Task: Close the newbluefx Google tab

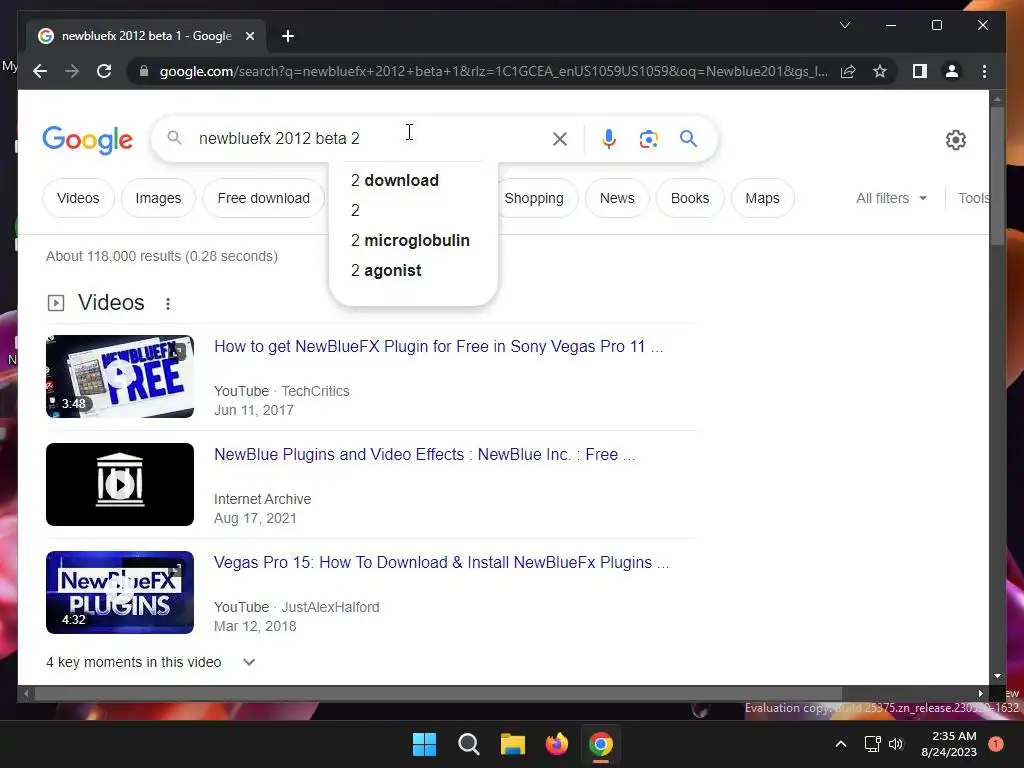Action: tap(249, 36)
